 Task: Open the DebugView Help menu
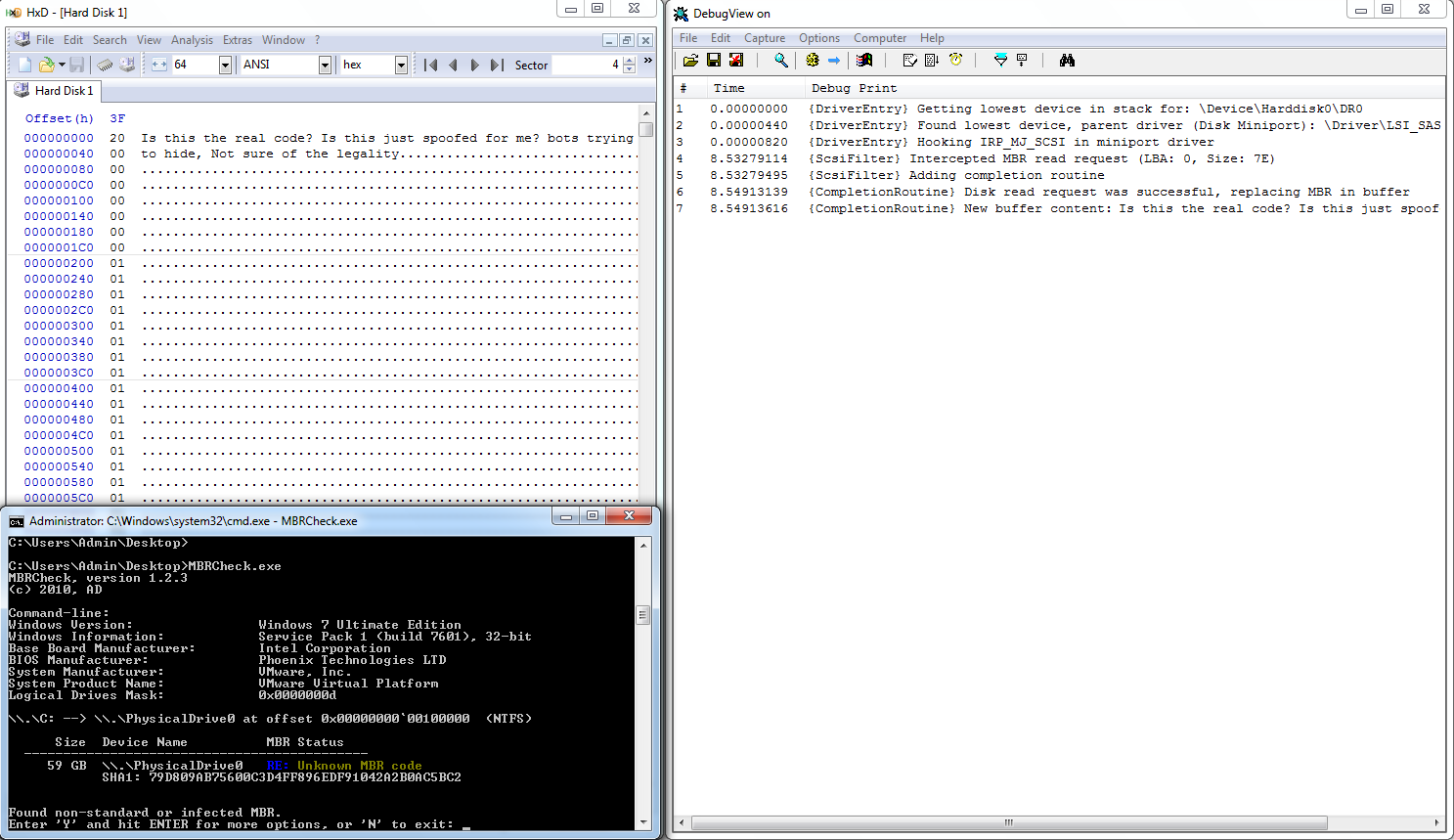point(932,38)
